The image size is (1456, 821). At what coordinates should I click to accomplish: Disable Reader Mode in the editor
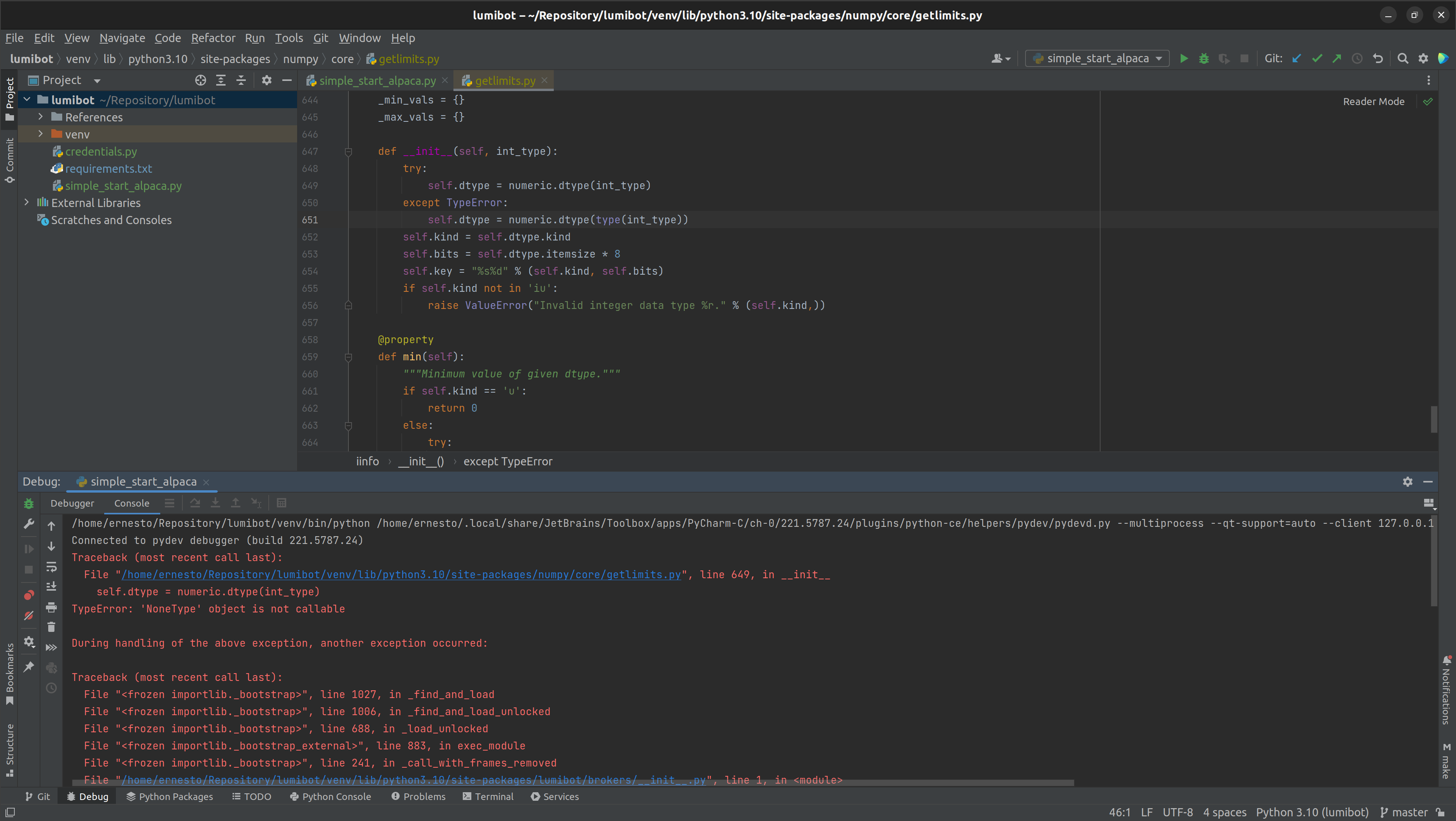[x=1374, y=101]
